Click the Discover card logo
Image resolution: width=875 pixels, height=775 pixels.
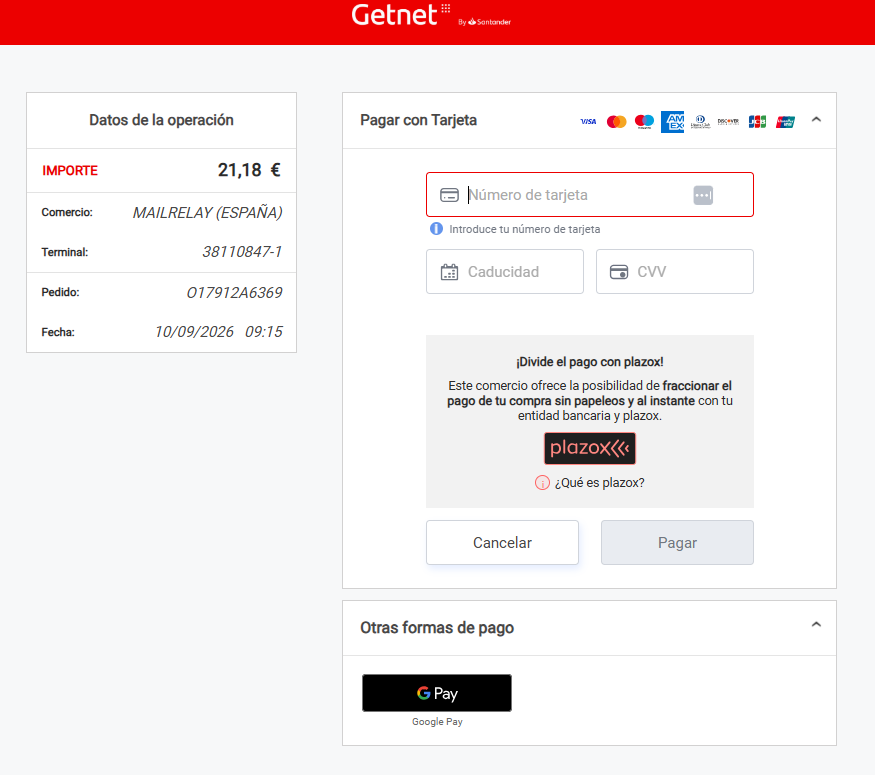pos(728,121)
